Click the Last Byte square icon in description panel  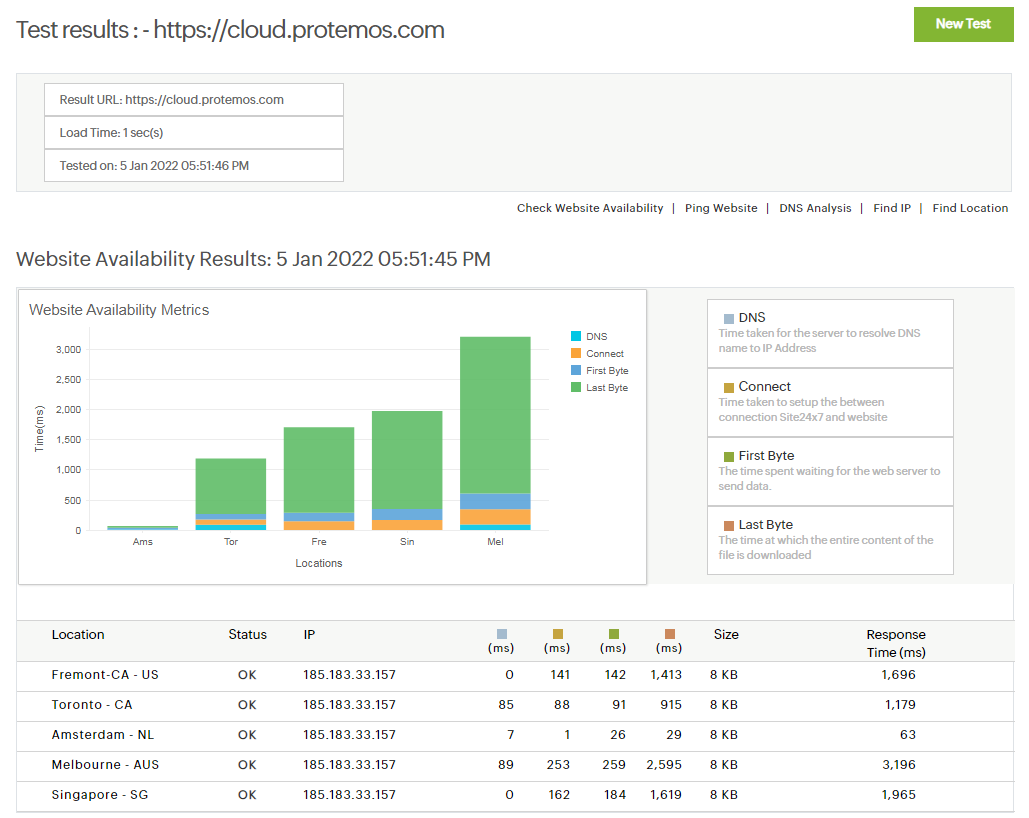tap(729, 526)
